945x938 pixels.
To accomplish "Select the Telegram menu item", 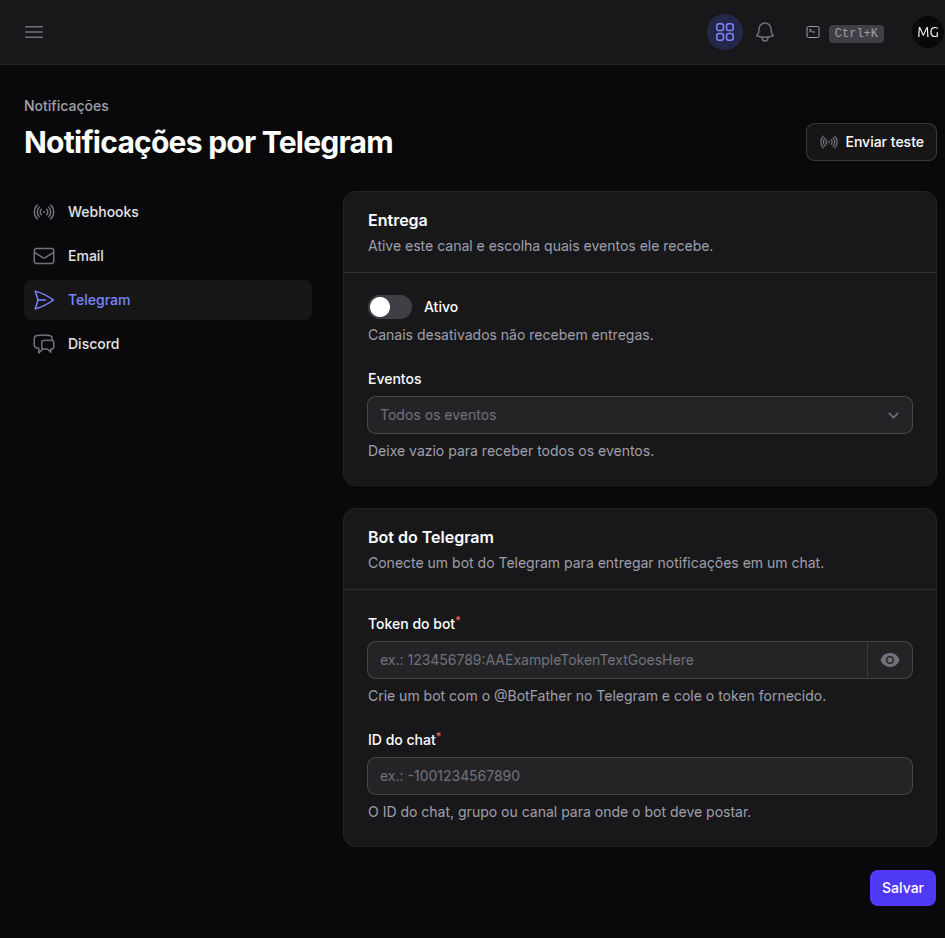I will (168, 300).
